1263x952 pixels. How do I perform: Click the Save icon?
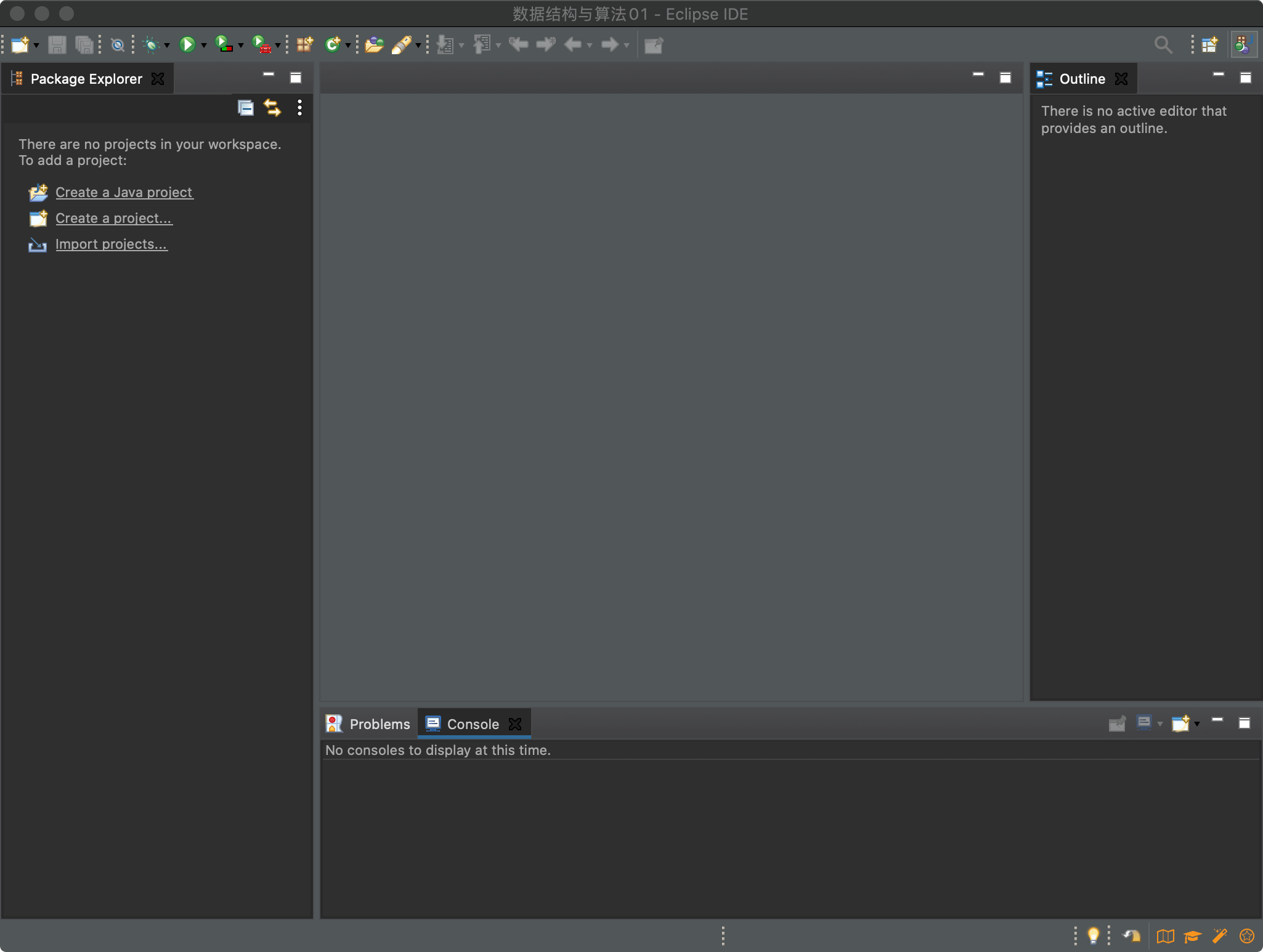[57, 44]
